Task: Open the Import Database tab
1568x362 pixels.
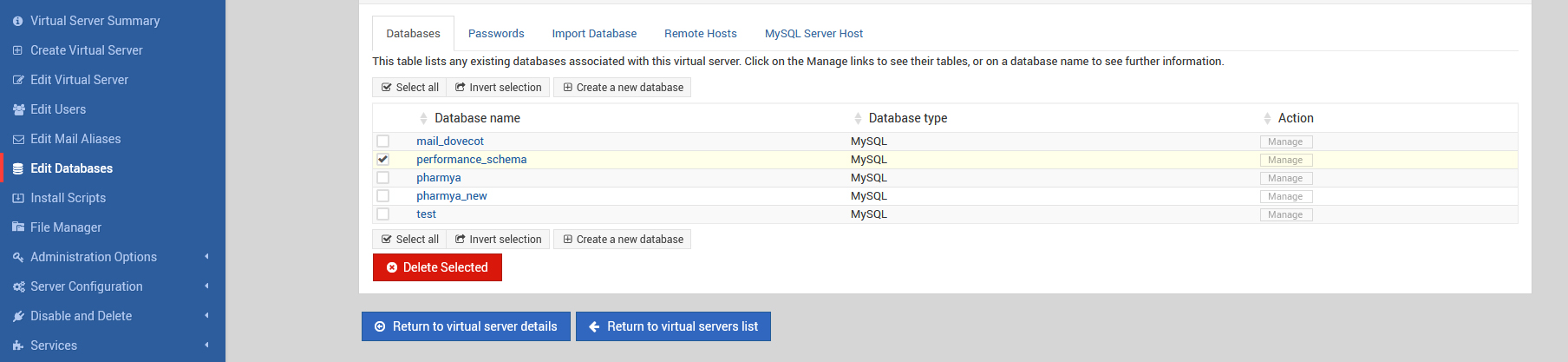Action: tap(594, 34)
